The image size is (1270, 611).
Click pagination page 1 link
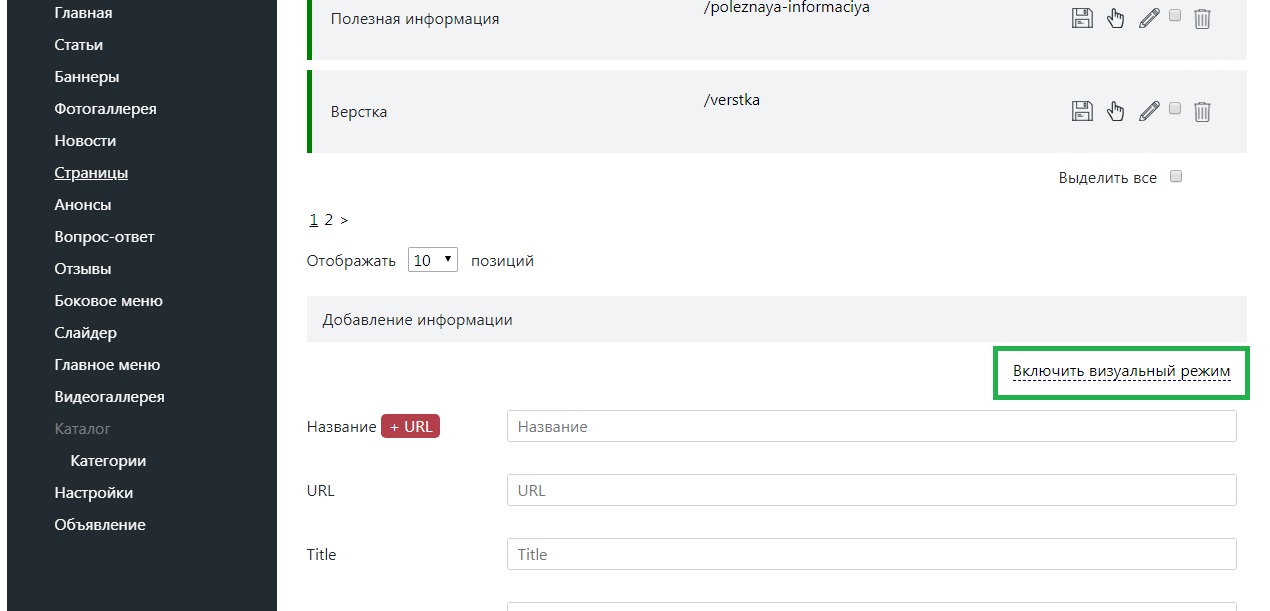pos(313,220)
